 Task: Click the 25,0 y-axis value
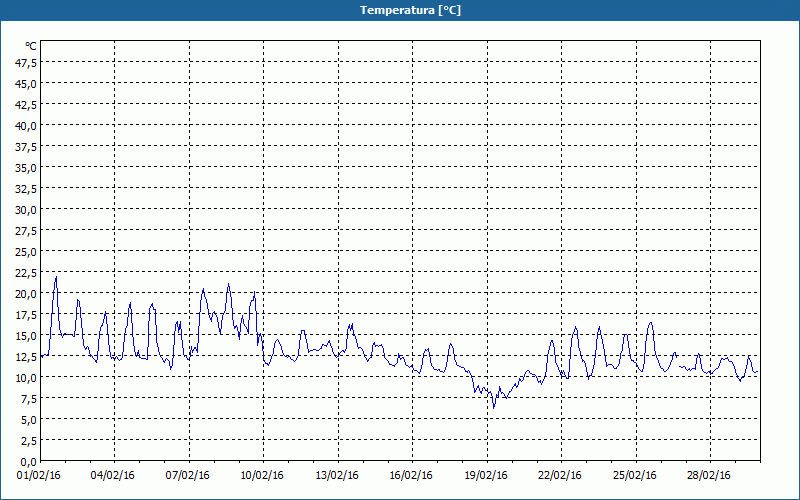coord(26,252)
